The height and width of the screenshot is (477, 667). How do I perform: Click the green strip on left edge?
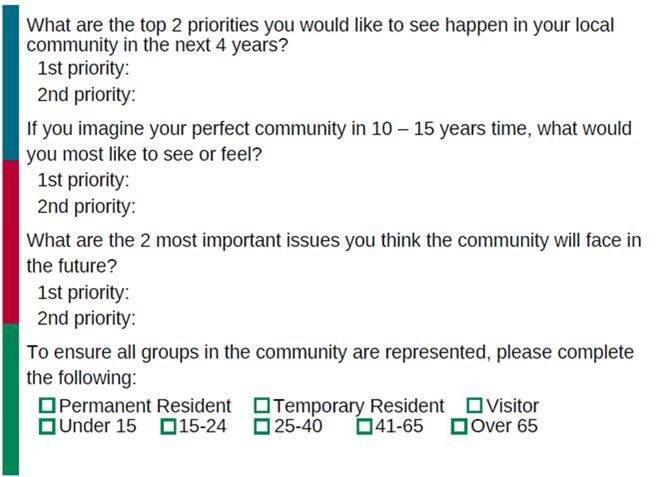tap(10, 400)
